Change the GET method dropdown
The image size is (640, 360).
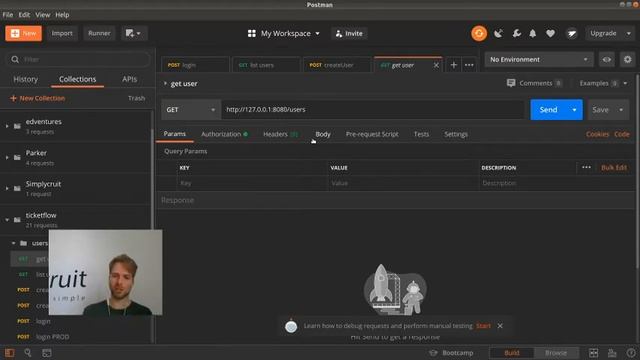click(x=191, y=110)
